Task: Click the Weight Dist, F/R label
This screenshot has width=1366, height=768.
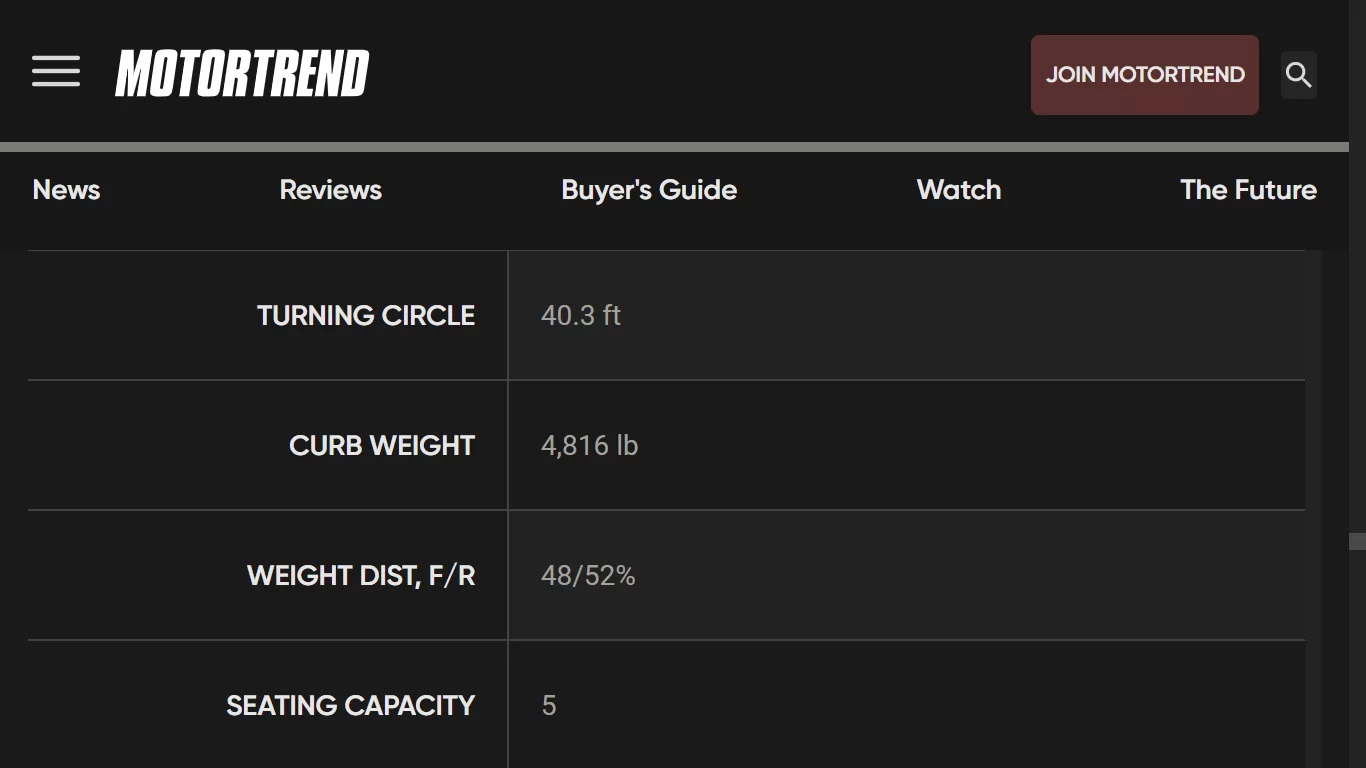Action: pos(361,576)
